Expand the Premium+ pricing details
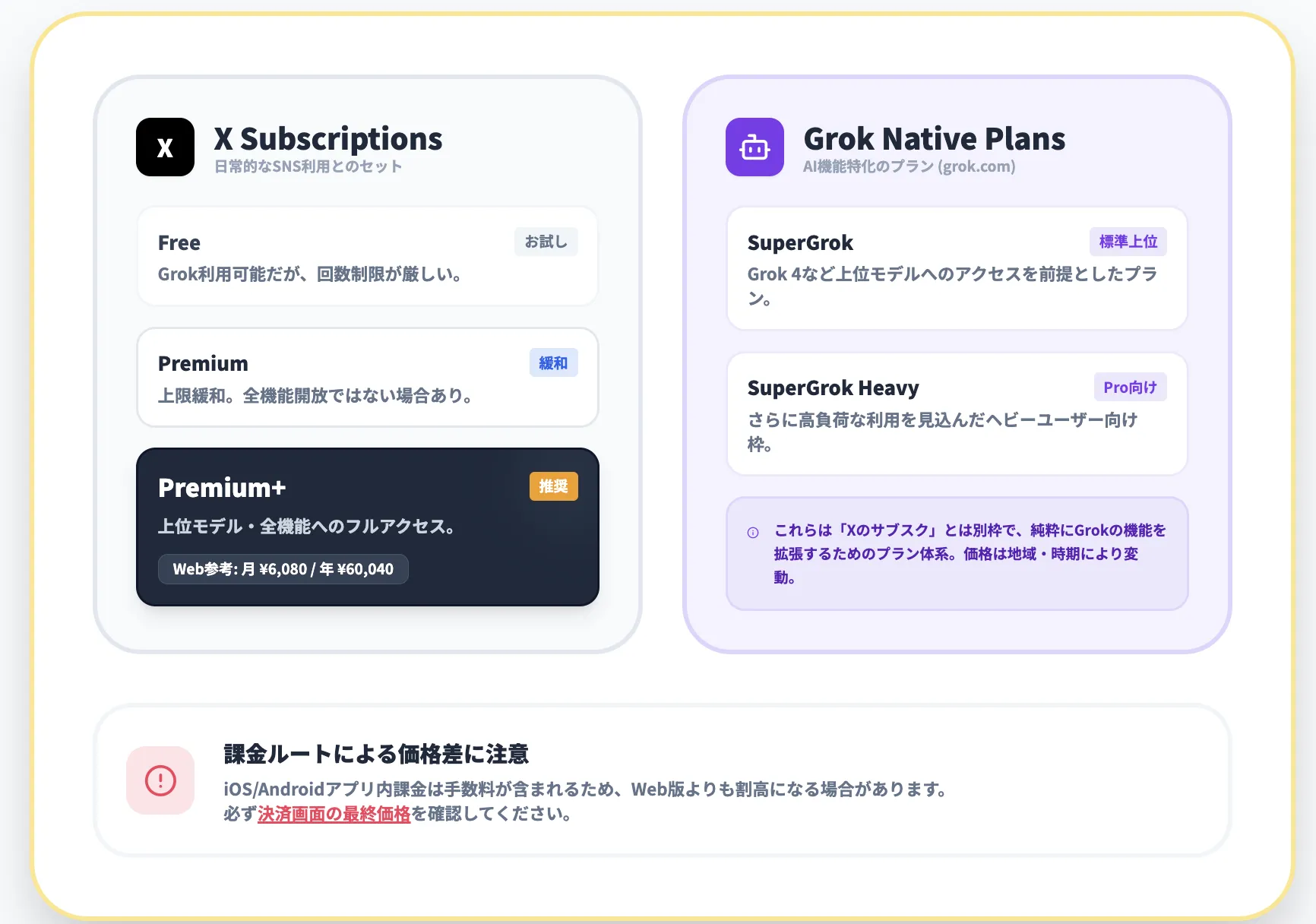 [x=283, y=568]
